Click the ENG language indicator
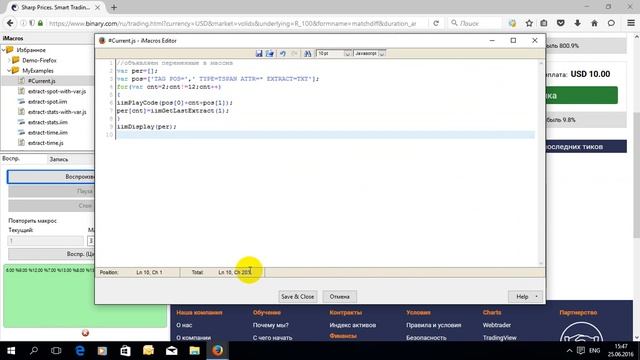 click(595, 351)
